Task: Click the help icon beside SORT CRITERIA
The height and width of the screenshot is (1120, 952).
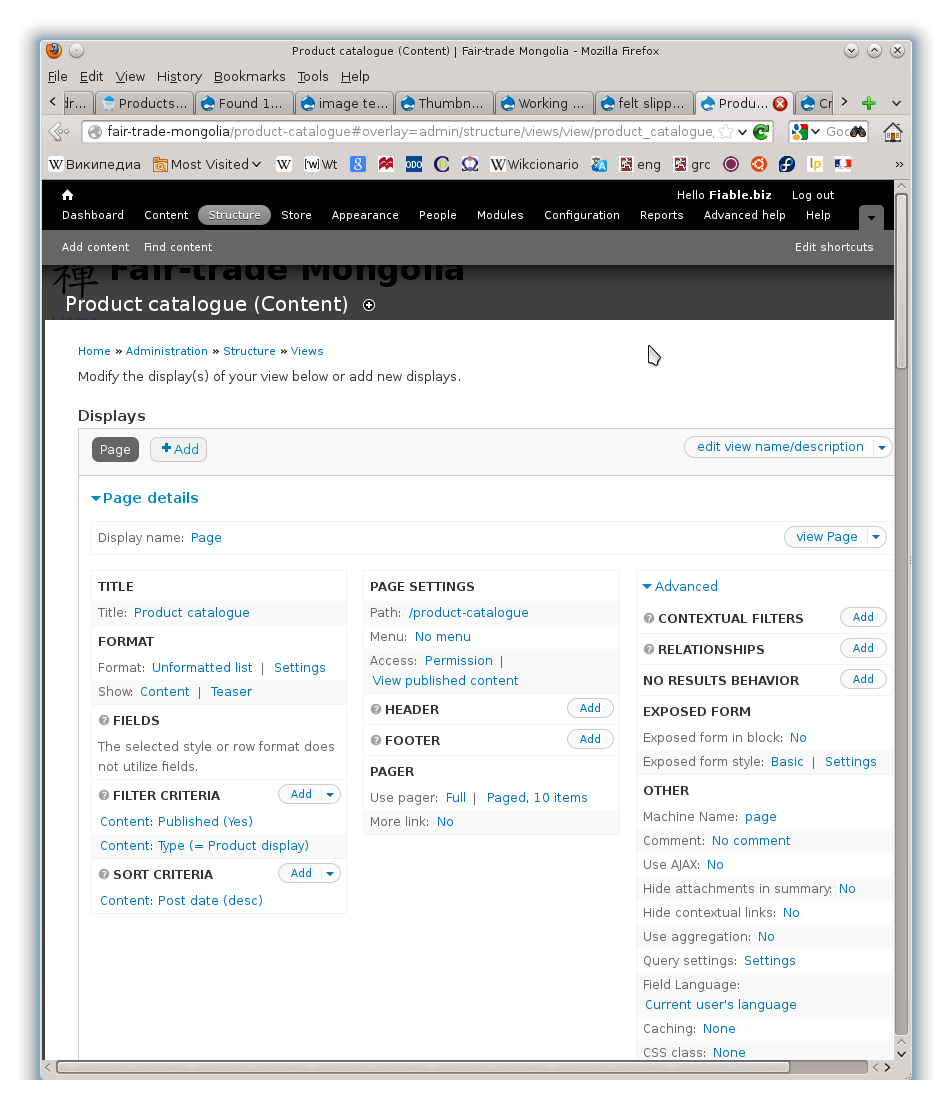Action: point(105,873)
